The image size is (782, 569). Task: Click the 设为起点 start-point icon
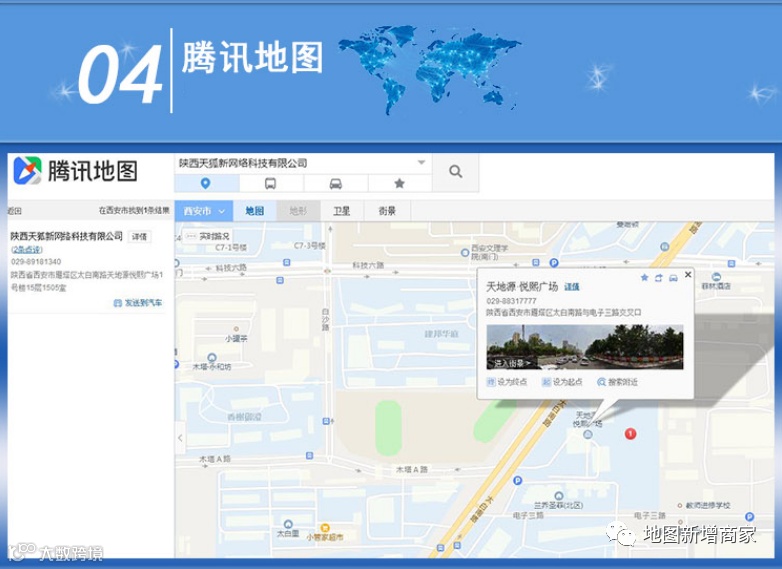pos(546,382)
